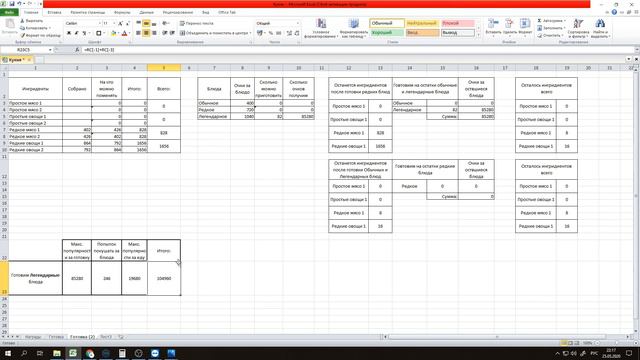The width and height of the screenshot is (640, 360).
Task: Toggle bottom vertical alignment
Action: 154,24
